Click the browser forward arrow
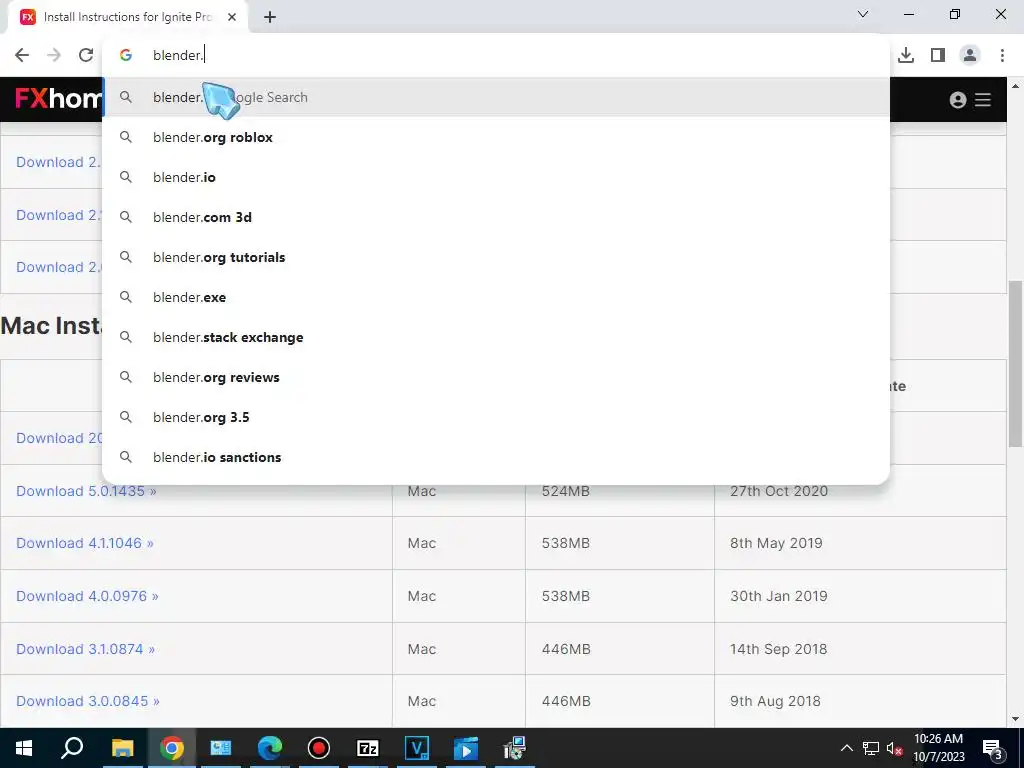The width and height of the screenshot is (1024, 768). (x=54, y=55)
